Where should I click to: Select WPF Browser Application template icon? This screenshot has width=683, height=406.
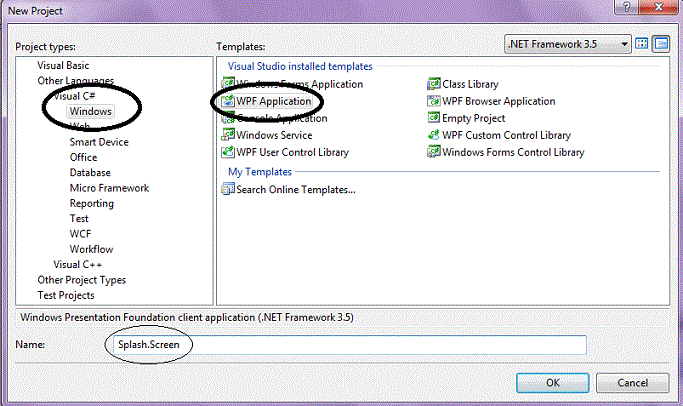[x=434, y=101]
